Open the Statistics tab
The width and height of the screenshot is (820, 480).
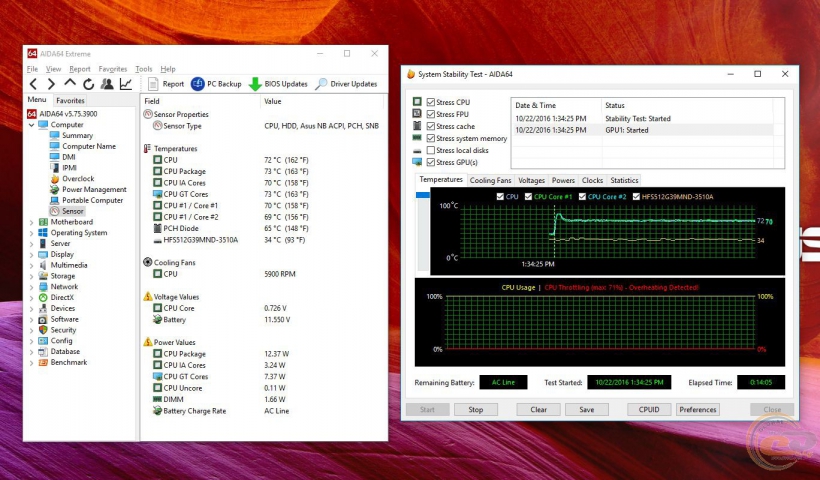[624, 180]
